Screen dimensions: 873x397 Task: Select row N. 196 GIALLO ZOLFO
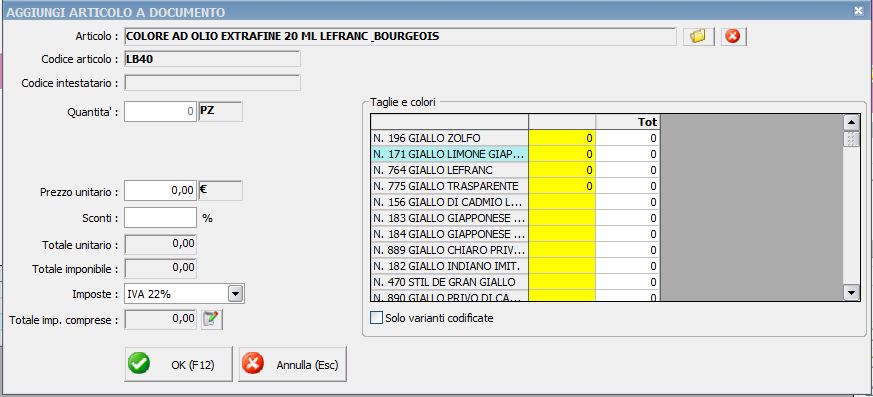coord(449,138)
